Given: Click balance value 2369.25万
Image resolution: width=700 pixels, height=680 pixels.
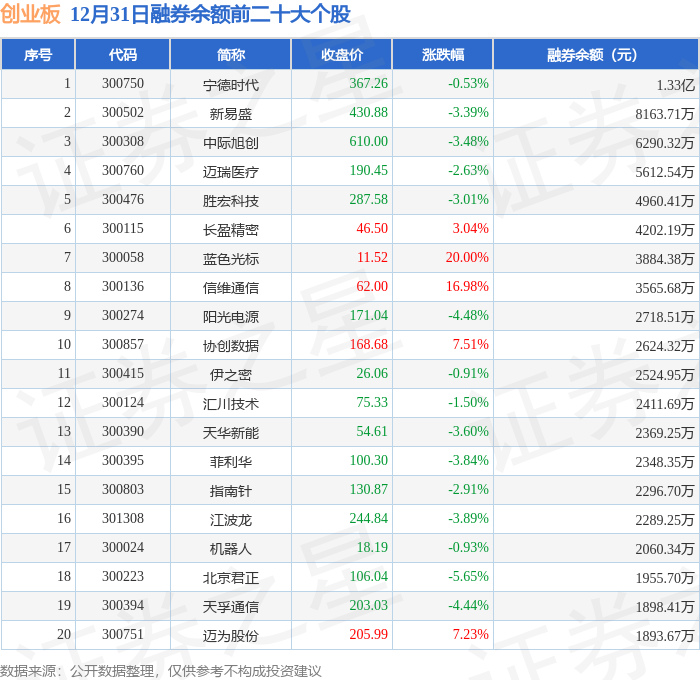Looking at the screenshot, I should click(665, 433).
